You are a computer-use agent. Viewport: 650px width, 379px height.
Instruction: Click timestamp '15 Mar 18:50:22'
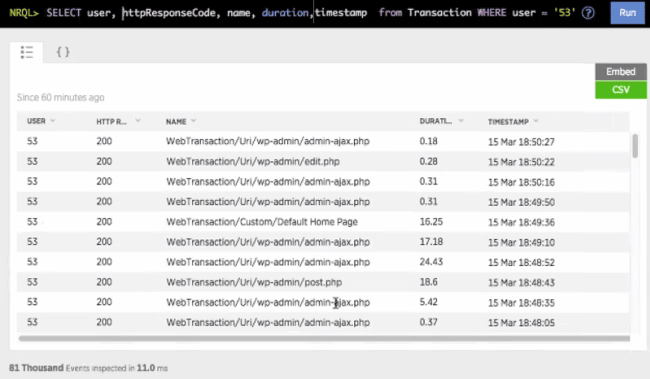[521, 162]
